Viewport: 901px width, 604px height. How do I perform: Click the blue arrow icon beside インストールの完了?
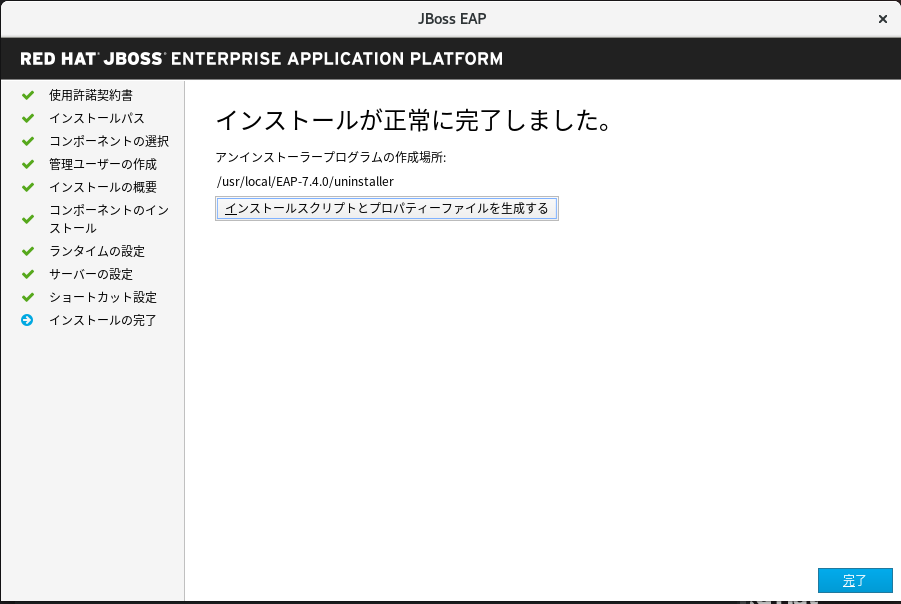coord(27,320)
